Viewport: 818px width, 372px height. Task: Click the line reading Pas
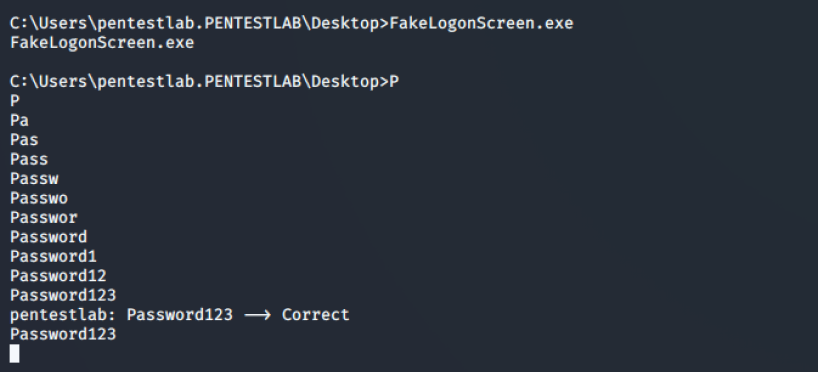24,140
